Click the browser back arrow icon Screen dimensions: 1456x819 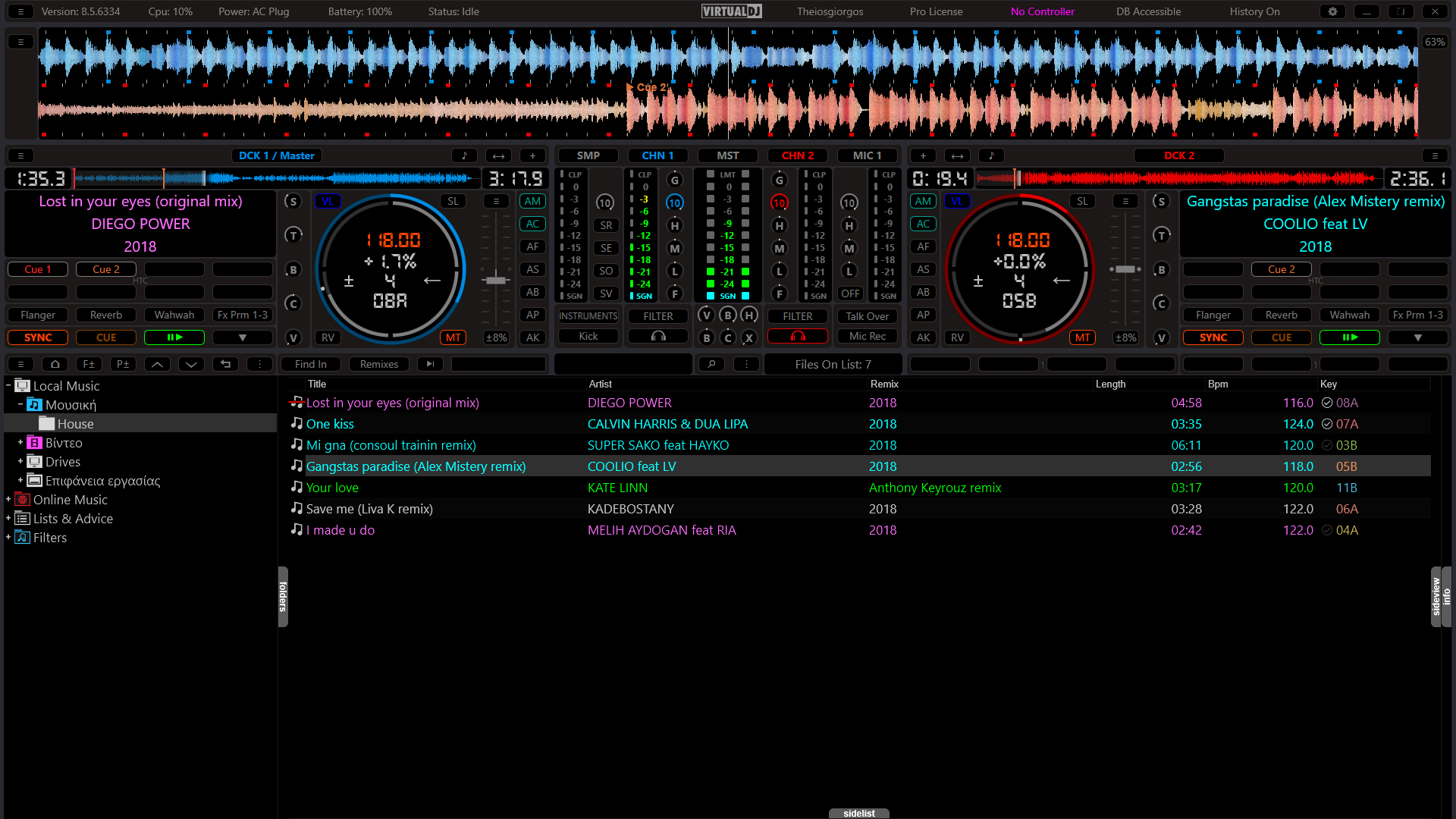[x=225, y=364]
